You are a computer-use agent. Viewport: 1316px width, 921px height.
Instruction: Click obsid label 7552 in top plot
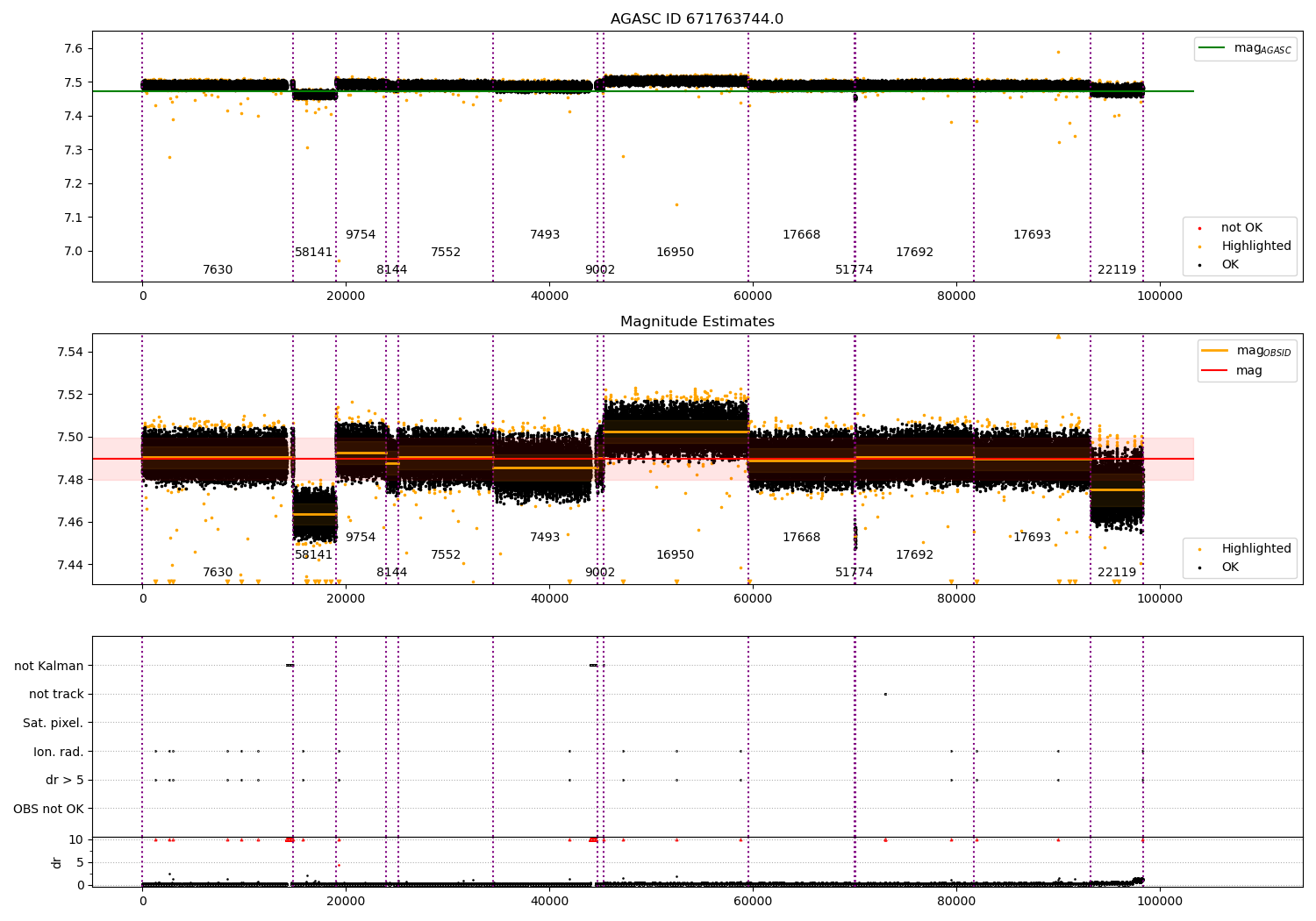446,253
